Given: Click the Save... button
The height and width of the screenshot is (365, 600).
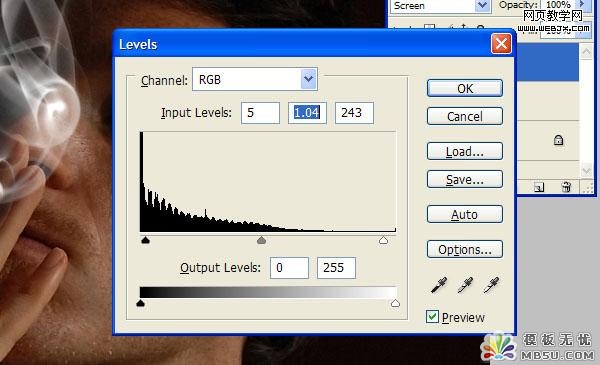Looking at the screenshot, I should (465, 179).
